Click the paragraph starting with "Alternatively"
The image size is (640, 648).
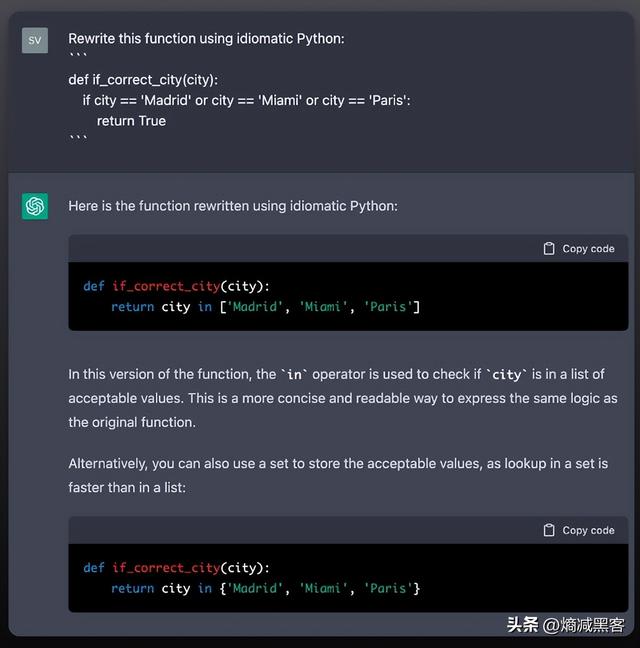338,475
